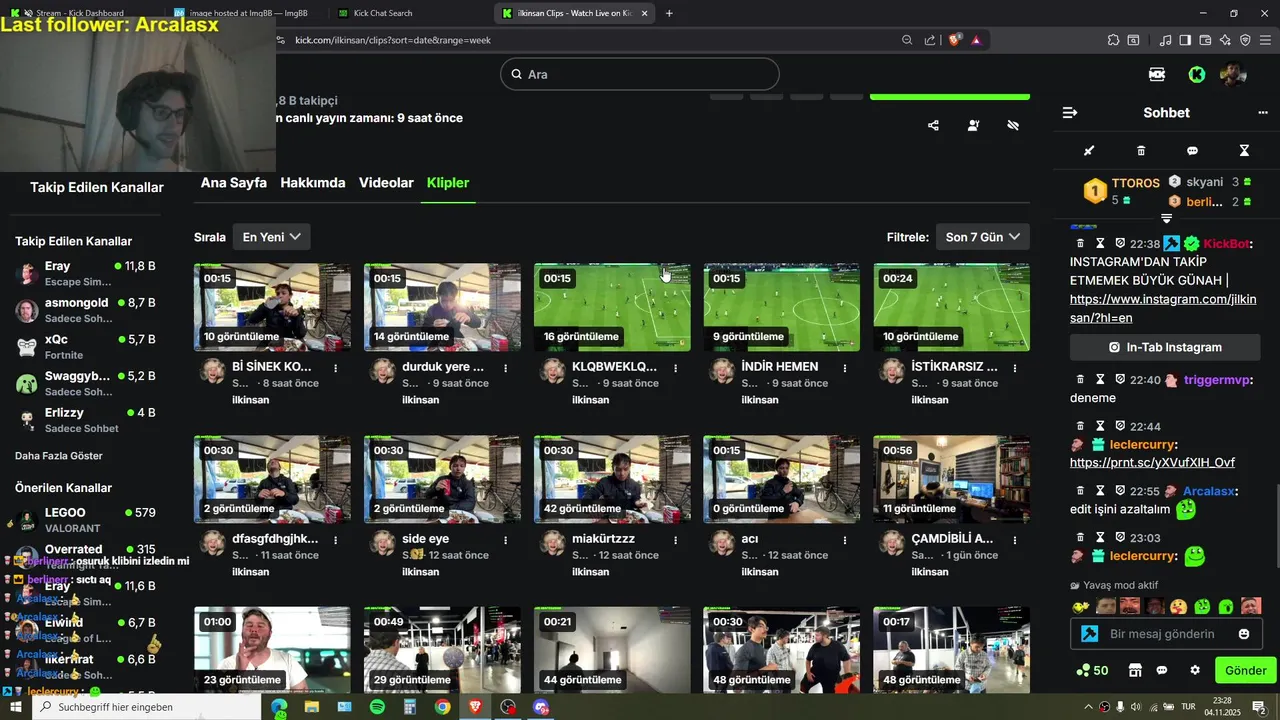Click the trash icon in chat toolbar

click(1141, 151)
